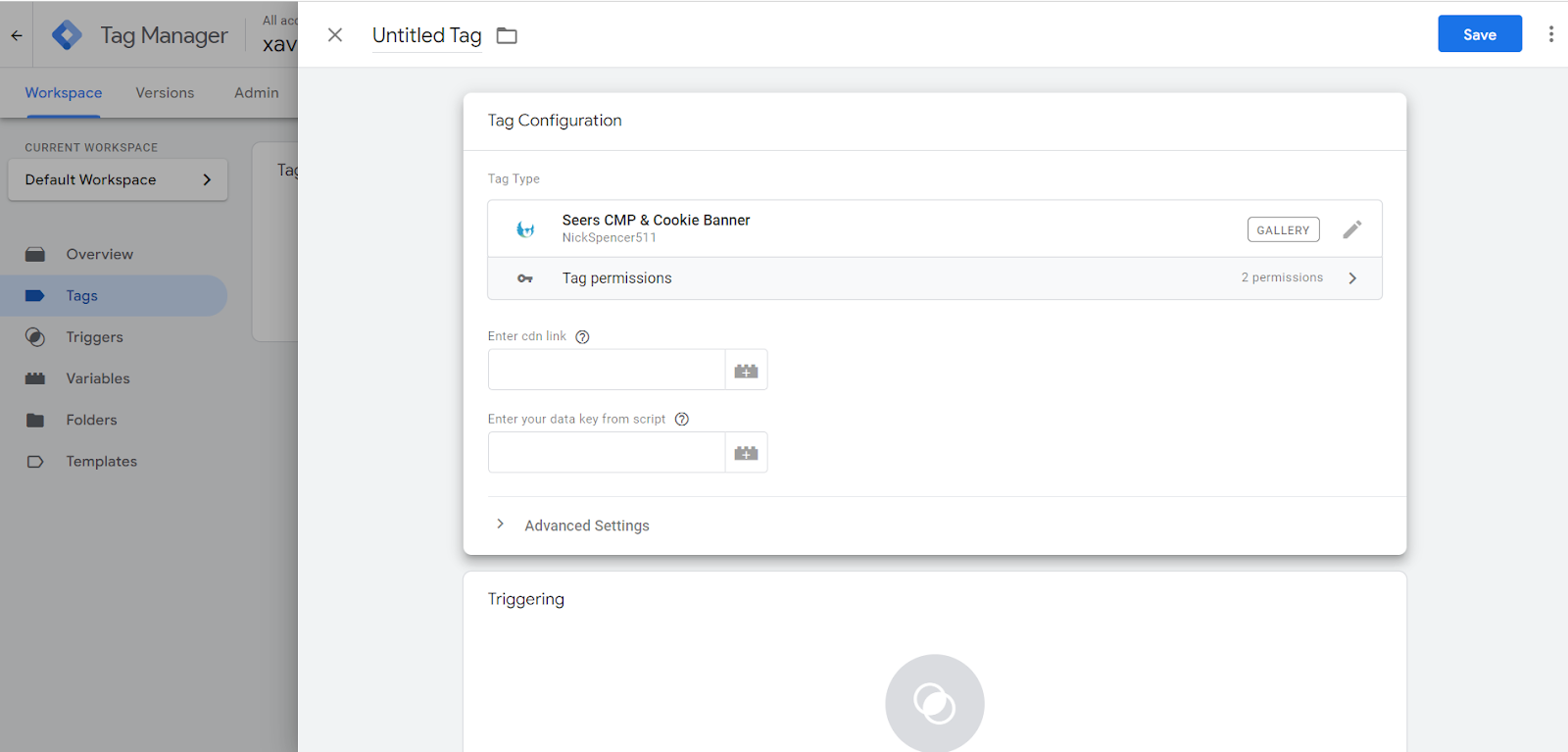This screenshot has width=1568, height=752.
Task: Click the Folders sidebar icon
Action: [x=35, y=420]
